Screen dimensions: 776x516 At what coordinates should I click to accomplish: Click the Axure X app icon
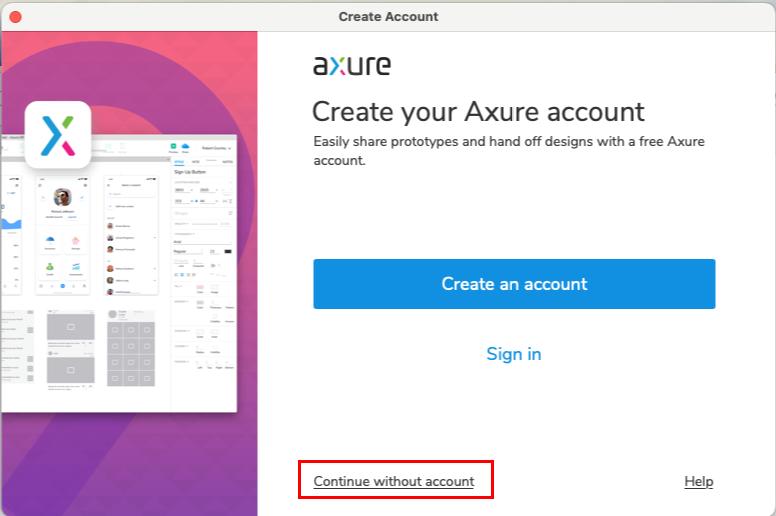(x=58, y=135)
